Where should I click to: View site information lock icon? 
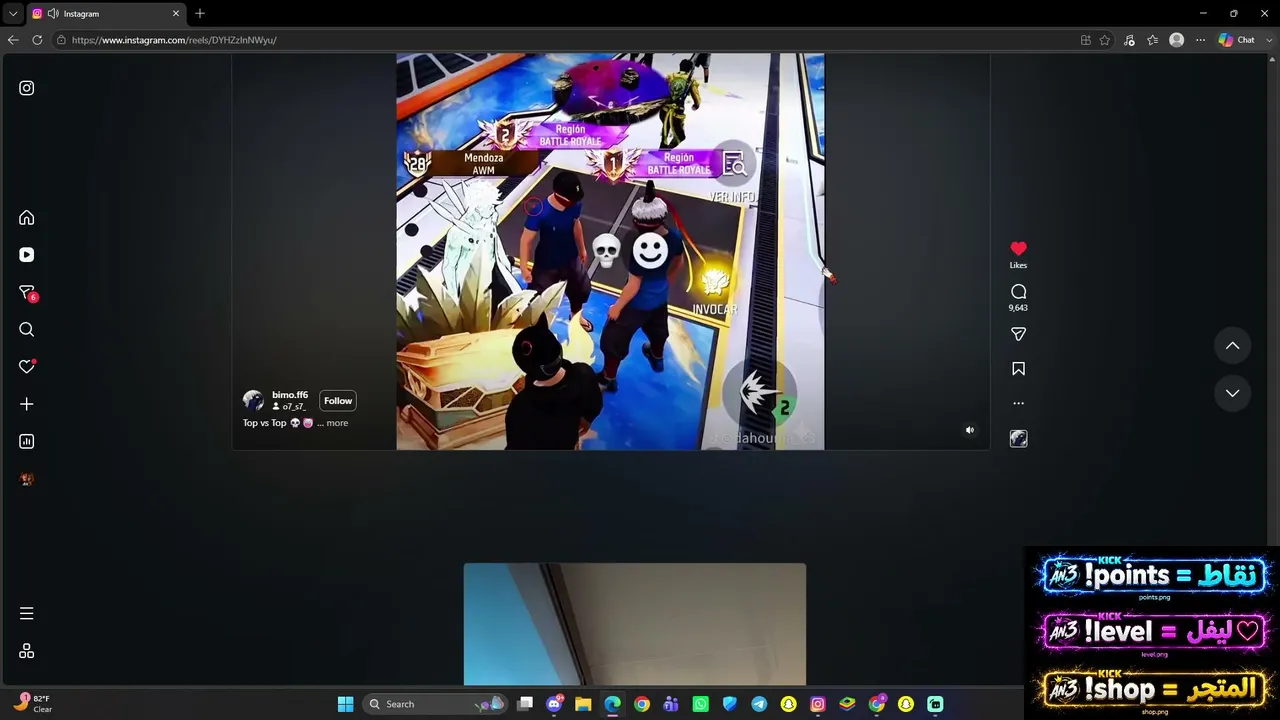(61, 40)
